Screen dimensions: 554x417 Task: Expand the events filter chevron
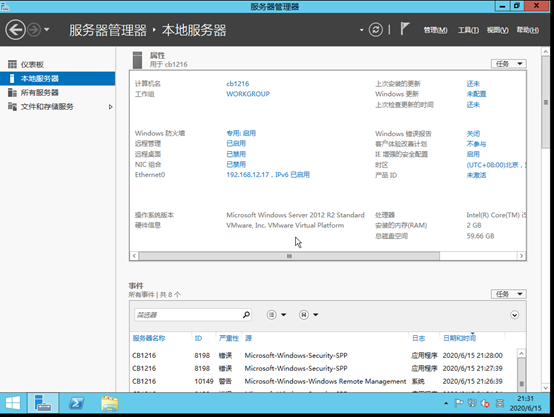pos(514,315)
